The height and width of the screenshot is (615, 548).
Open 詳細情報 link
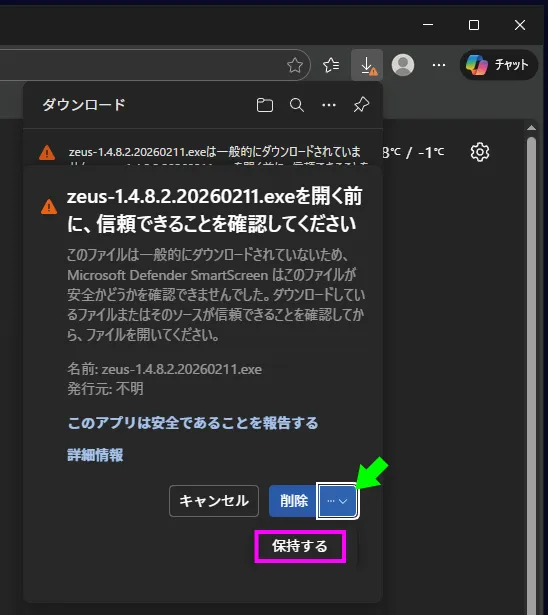(x=95, y=455)
